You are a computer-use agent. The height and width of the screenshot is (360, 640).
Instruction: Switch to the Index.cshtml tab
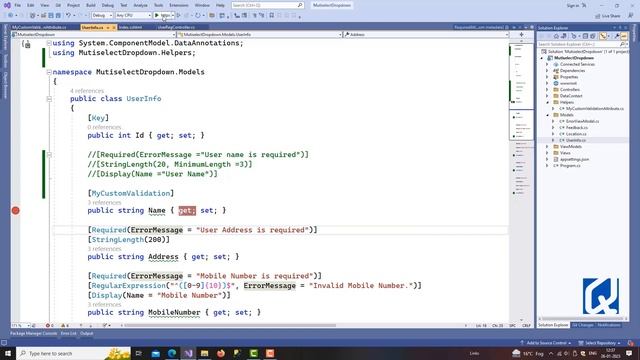click(130, 27)
